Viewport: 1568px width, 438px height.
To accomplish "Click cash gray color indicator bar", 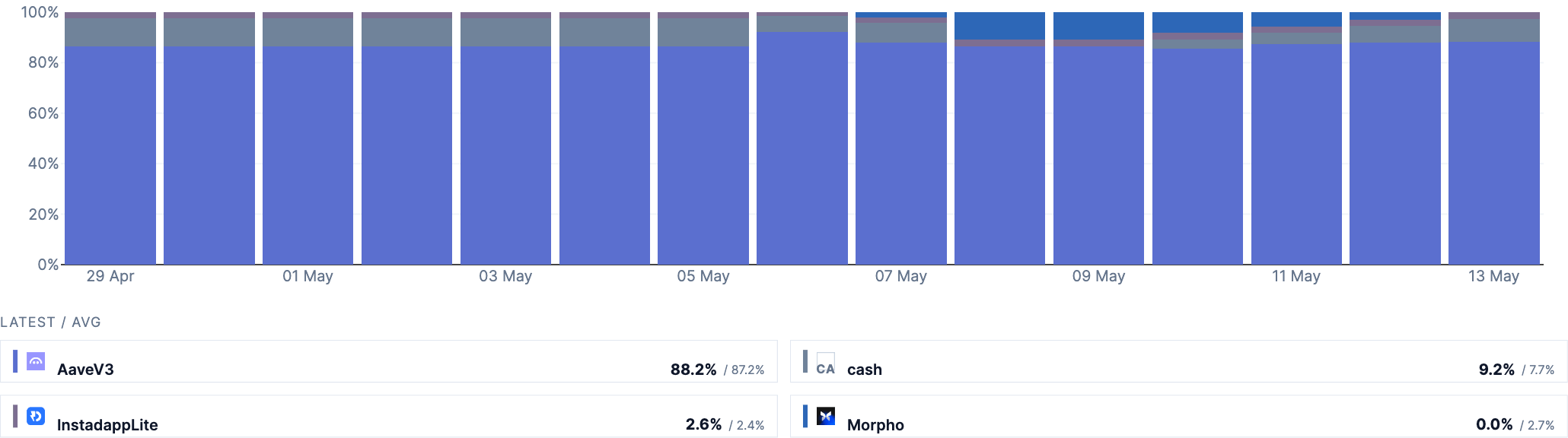I will (x=805, y=361).
